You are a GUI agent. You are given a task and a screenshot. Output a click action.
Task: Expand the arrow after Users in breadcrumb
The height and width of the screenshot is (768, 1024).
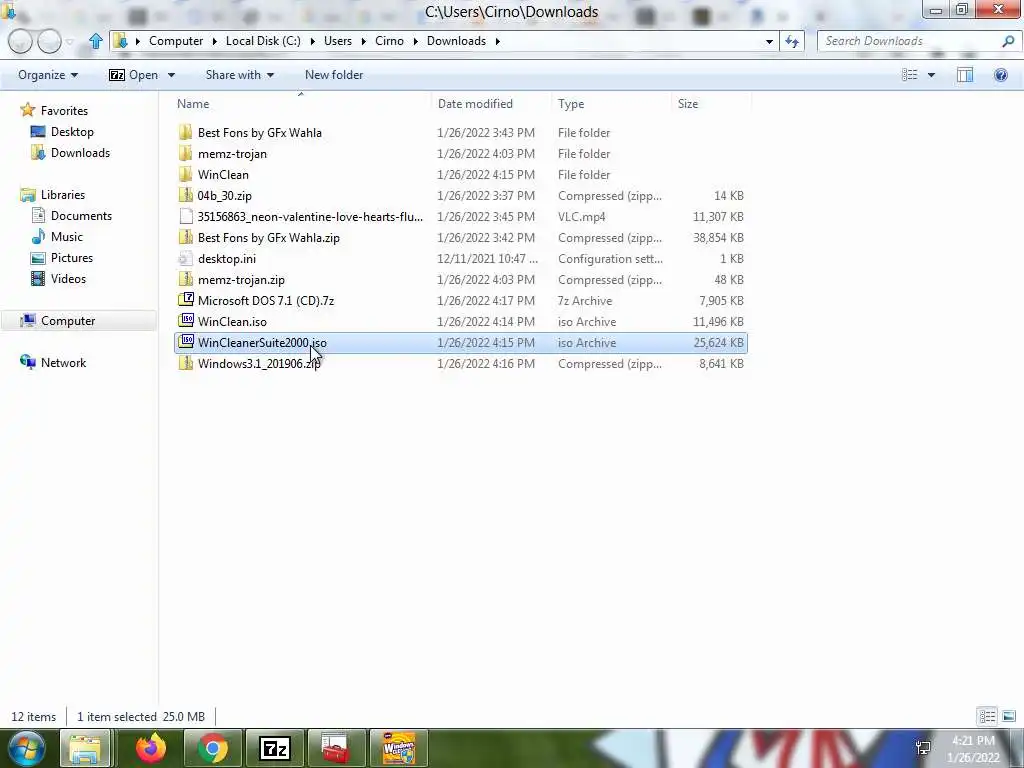click(363, 41)
